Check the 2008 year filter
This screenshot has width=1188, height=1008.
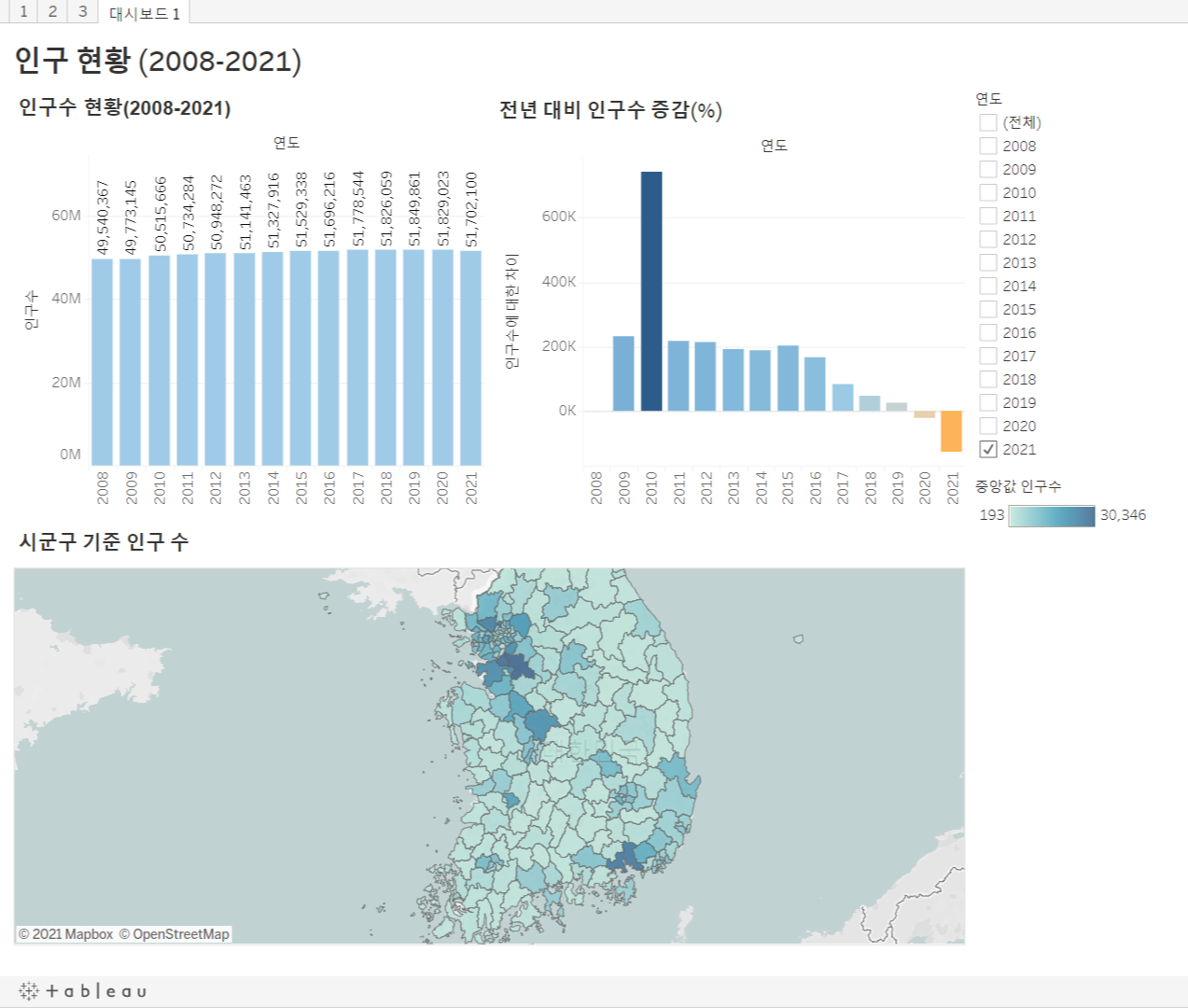pyautogui.click(x=988, y=146)
